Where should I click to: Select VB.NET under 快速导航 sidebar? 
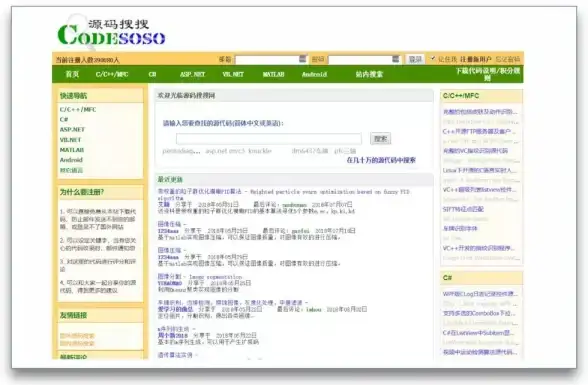(x=70, y=139)
